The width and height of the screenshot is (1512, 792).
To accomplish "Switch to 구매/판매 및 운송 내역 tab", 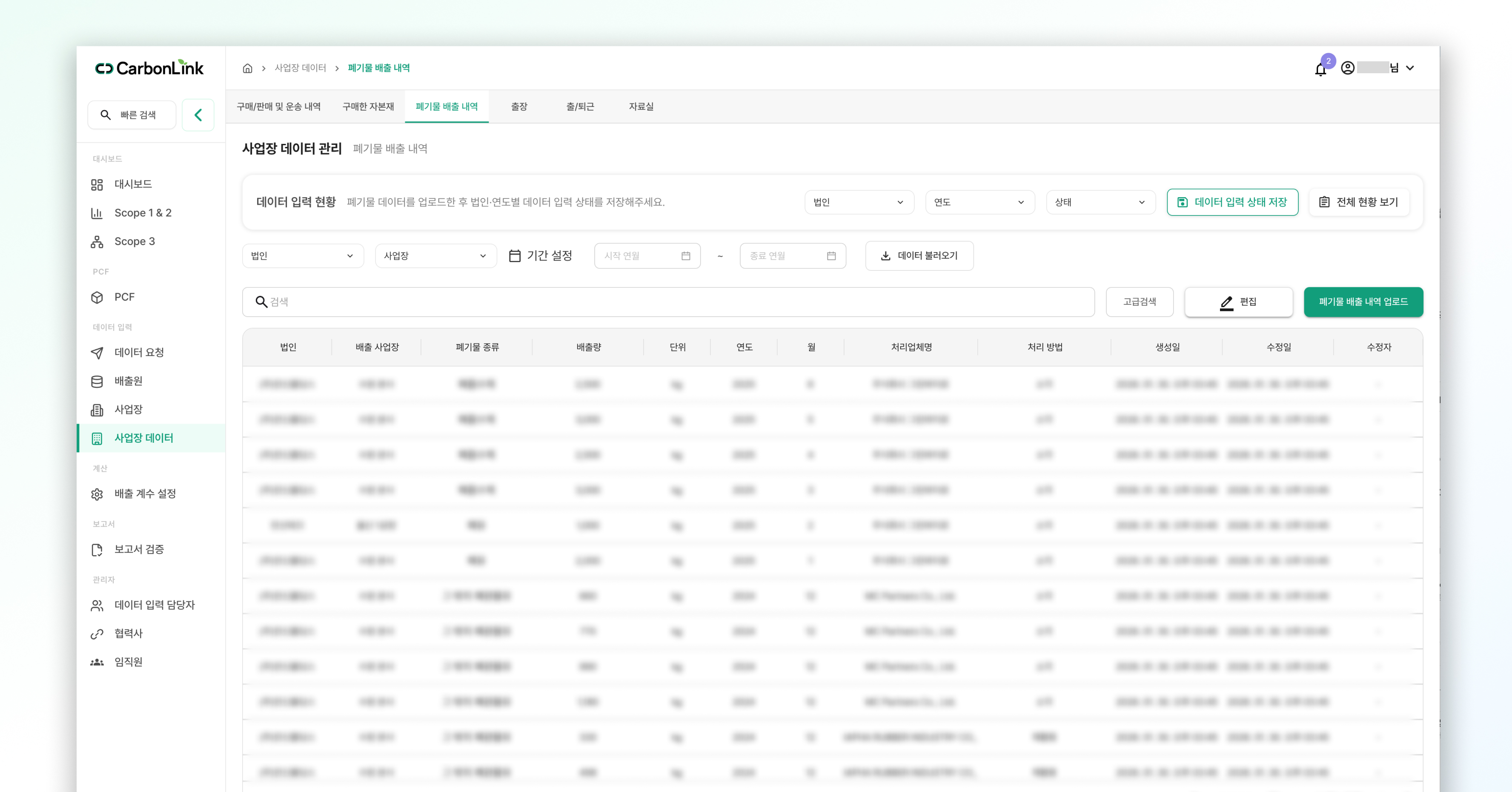I will [x=279, y=107].
